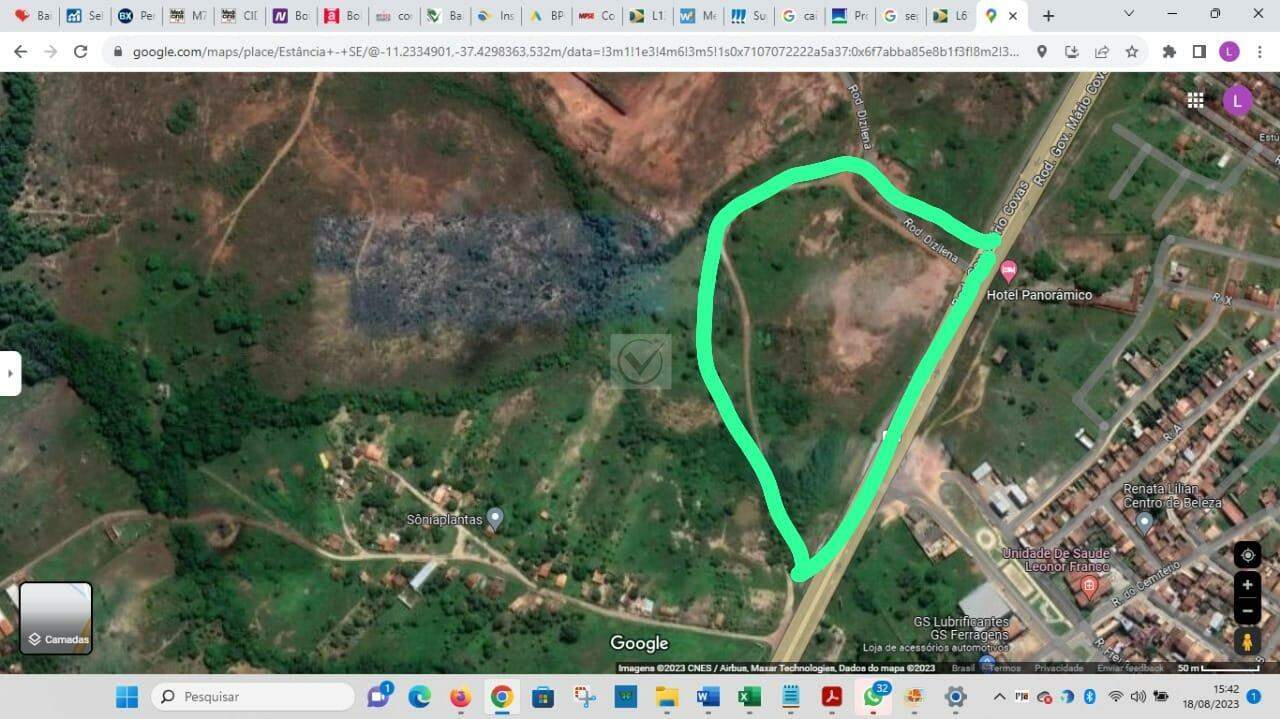This screenshot has width=1280, height=719.
Task: Click the Pesquisar taskbar search box
Action: point(253,697)
